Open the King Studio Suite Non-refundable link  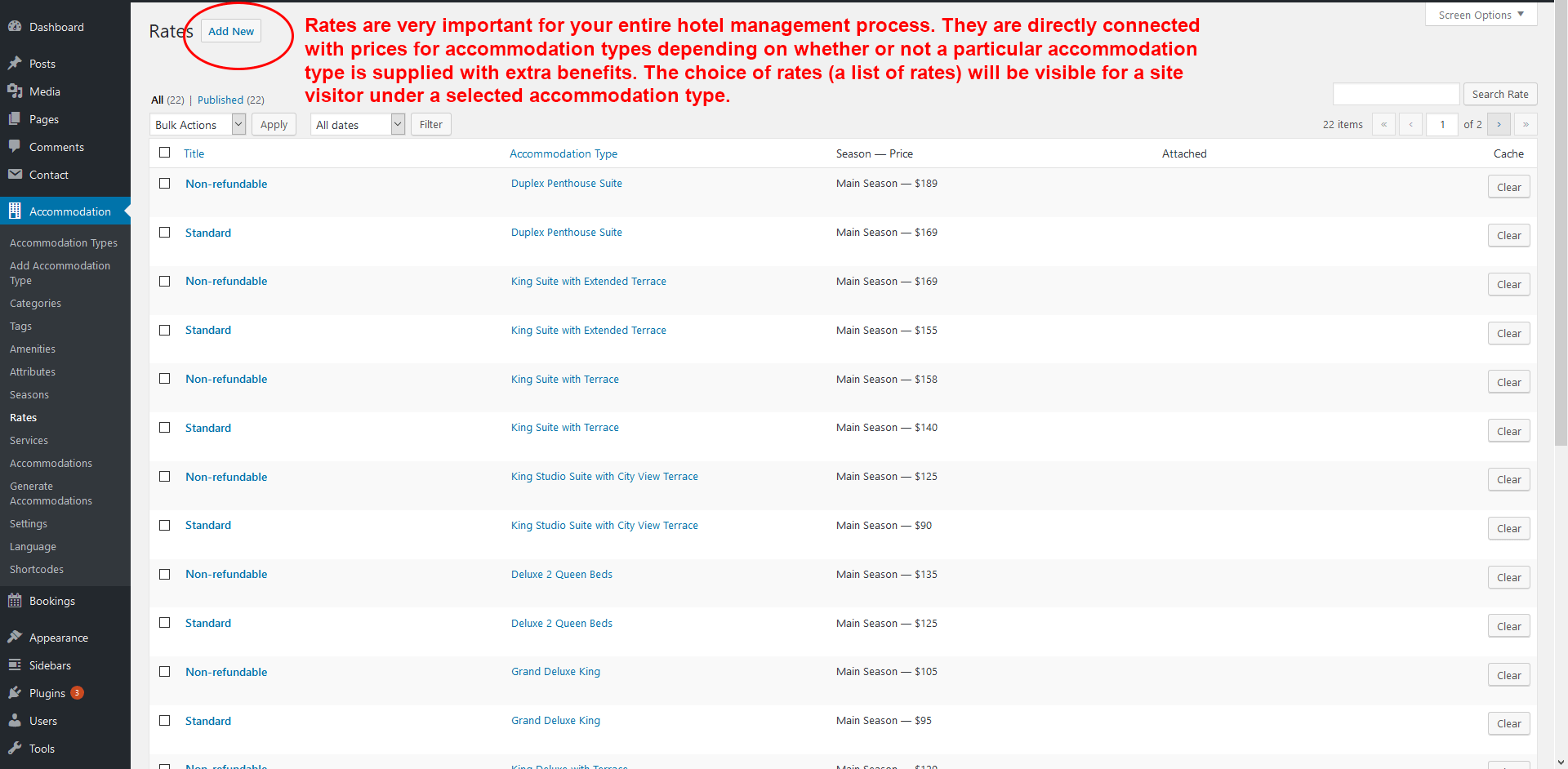[x=226, y=477]
